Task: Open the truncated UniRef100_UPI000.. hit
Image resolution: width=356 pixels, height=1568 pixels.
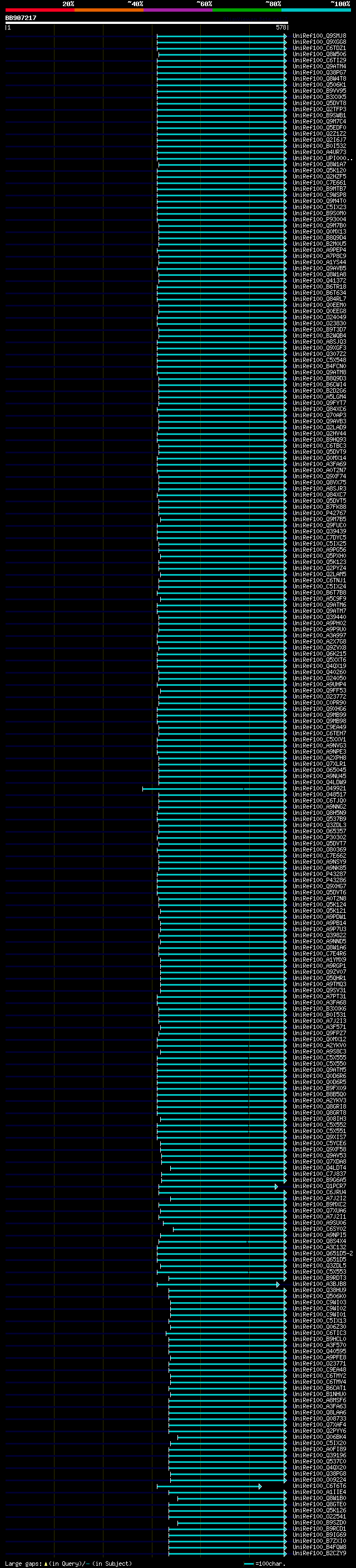Action: (322, 159)
